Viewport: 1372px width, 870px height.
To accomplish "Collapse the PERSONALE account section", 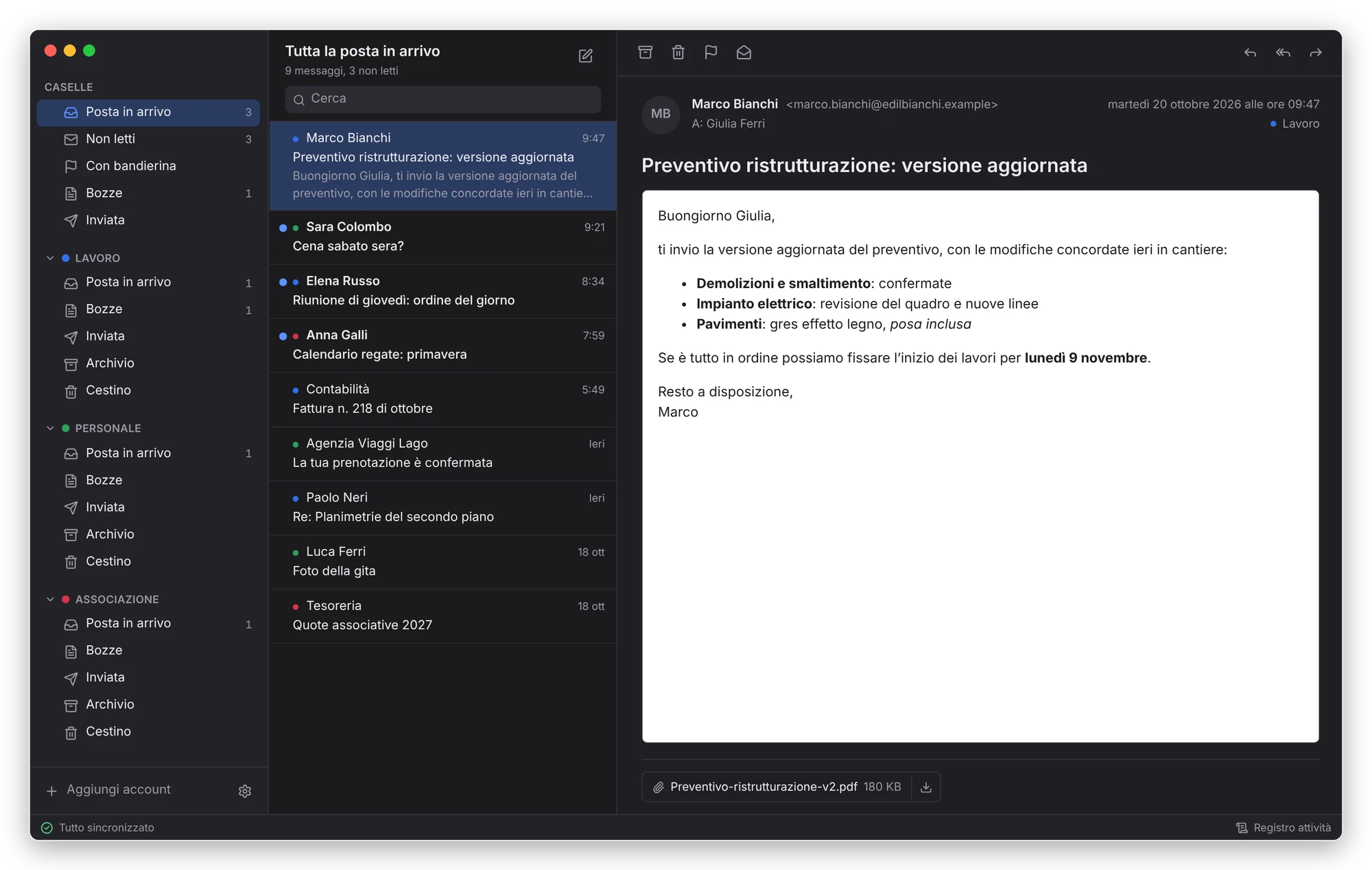I will [50, 428].
